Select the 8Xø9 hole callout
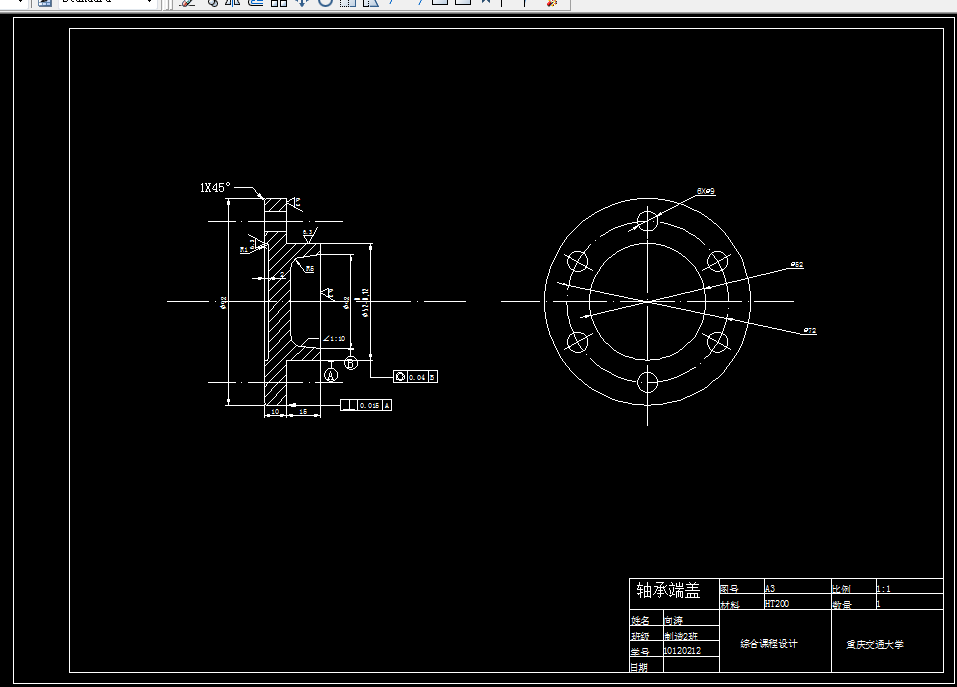 706,191
